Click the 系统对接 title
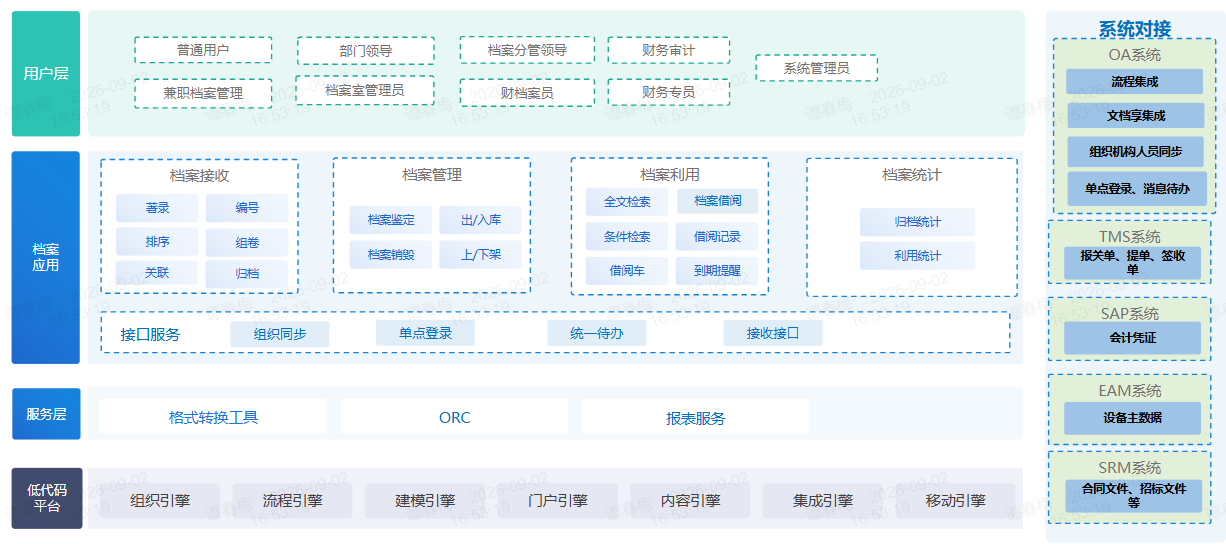 click(x=1135, y=28)
